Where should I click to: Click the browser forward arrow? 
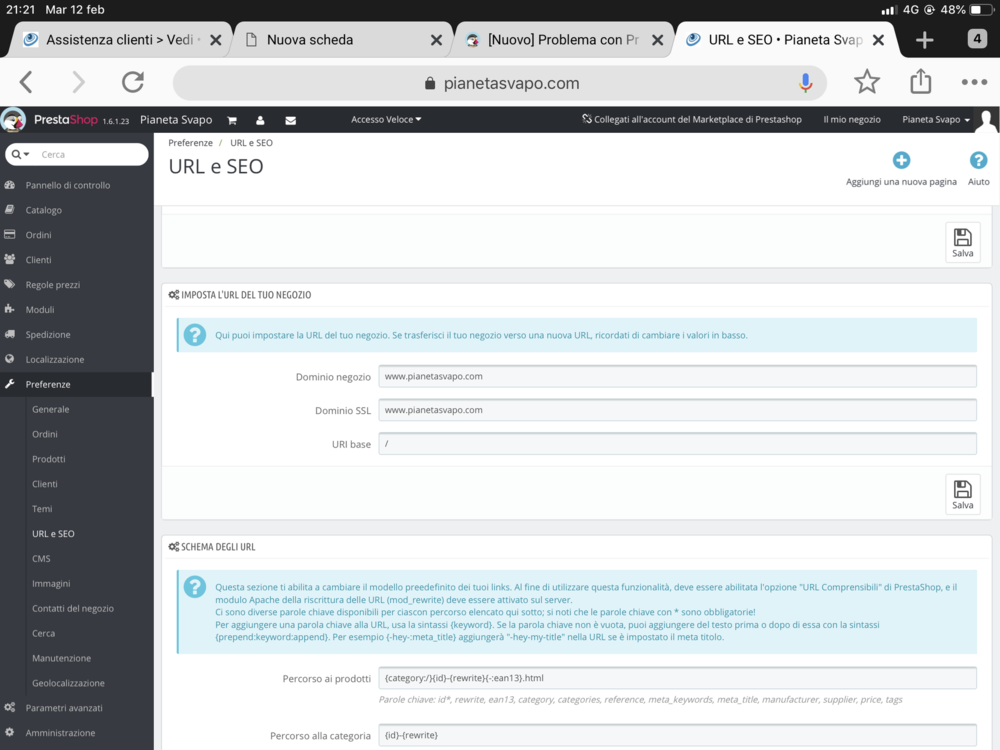(x=78, y=82)
